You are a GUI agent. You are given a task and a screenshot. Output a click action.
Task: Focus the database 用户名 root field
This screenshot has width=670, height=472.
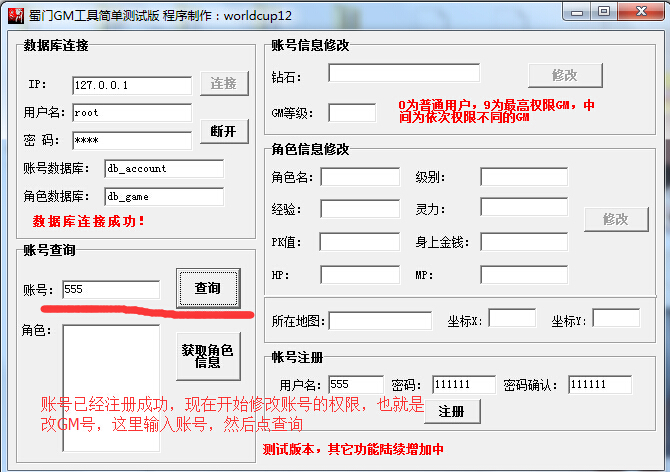pyautogui.click(x=131, y=113)
